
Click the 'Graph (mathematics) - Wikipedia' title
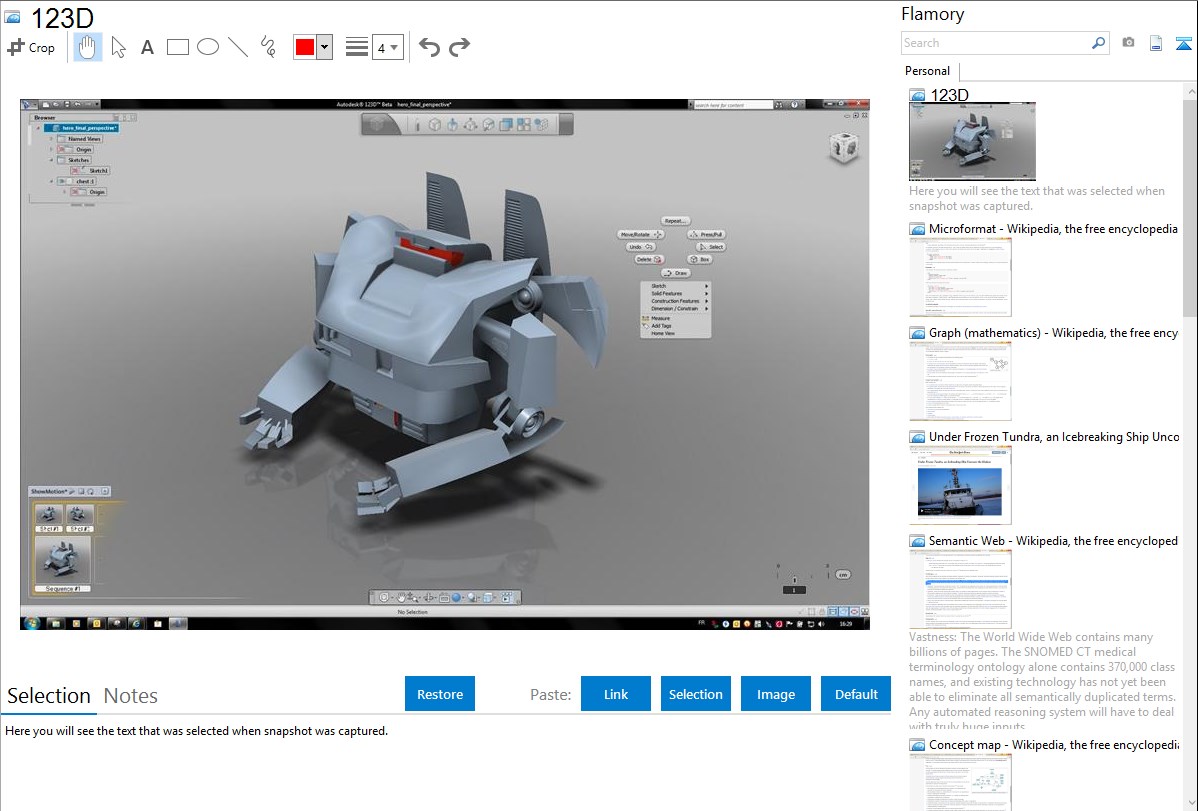pyautogui.click(x=1053, y=333)
